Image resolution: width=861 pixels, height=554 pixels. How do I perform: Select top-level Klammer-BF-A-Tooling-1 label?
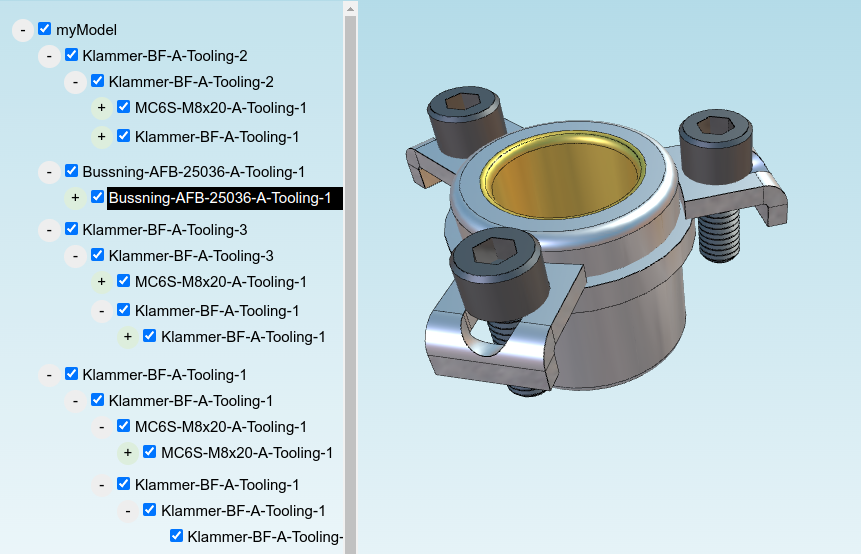[165, 375]
